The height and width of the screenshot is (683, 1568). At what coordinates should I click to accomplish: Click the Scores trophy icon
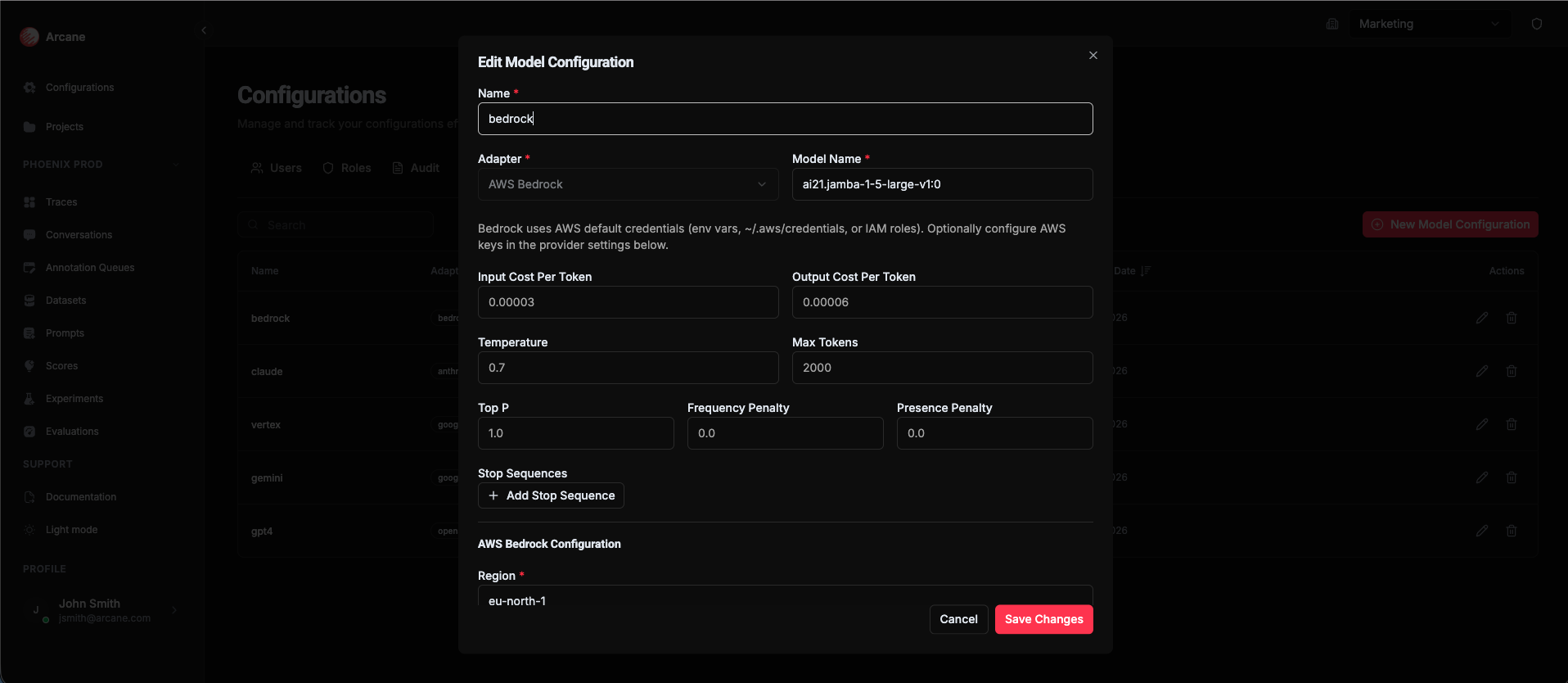pyautogui.click(x=29, y=366)
